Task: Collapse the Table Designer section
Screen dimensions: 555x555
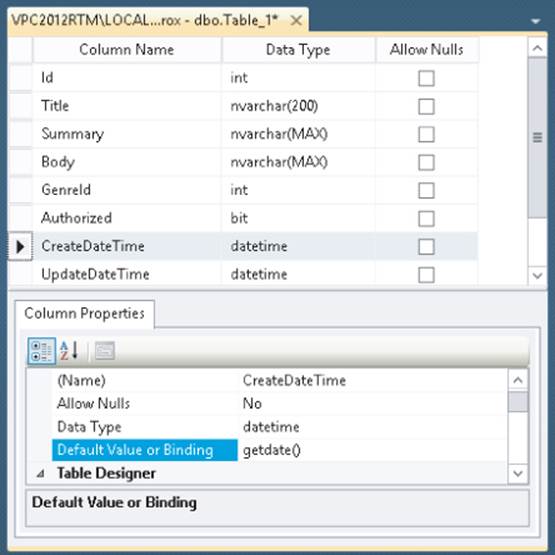Action: [x=41, y=474]
